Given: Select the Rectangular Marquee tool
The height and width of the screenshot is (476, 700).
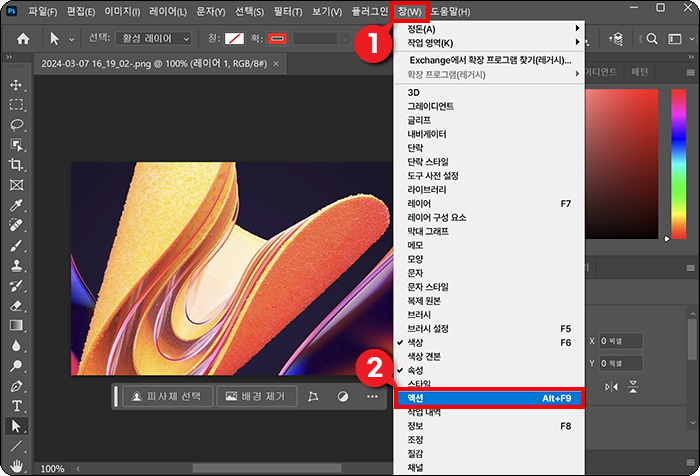Looking at the screenshot, I should point(17,104).
